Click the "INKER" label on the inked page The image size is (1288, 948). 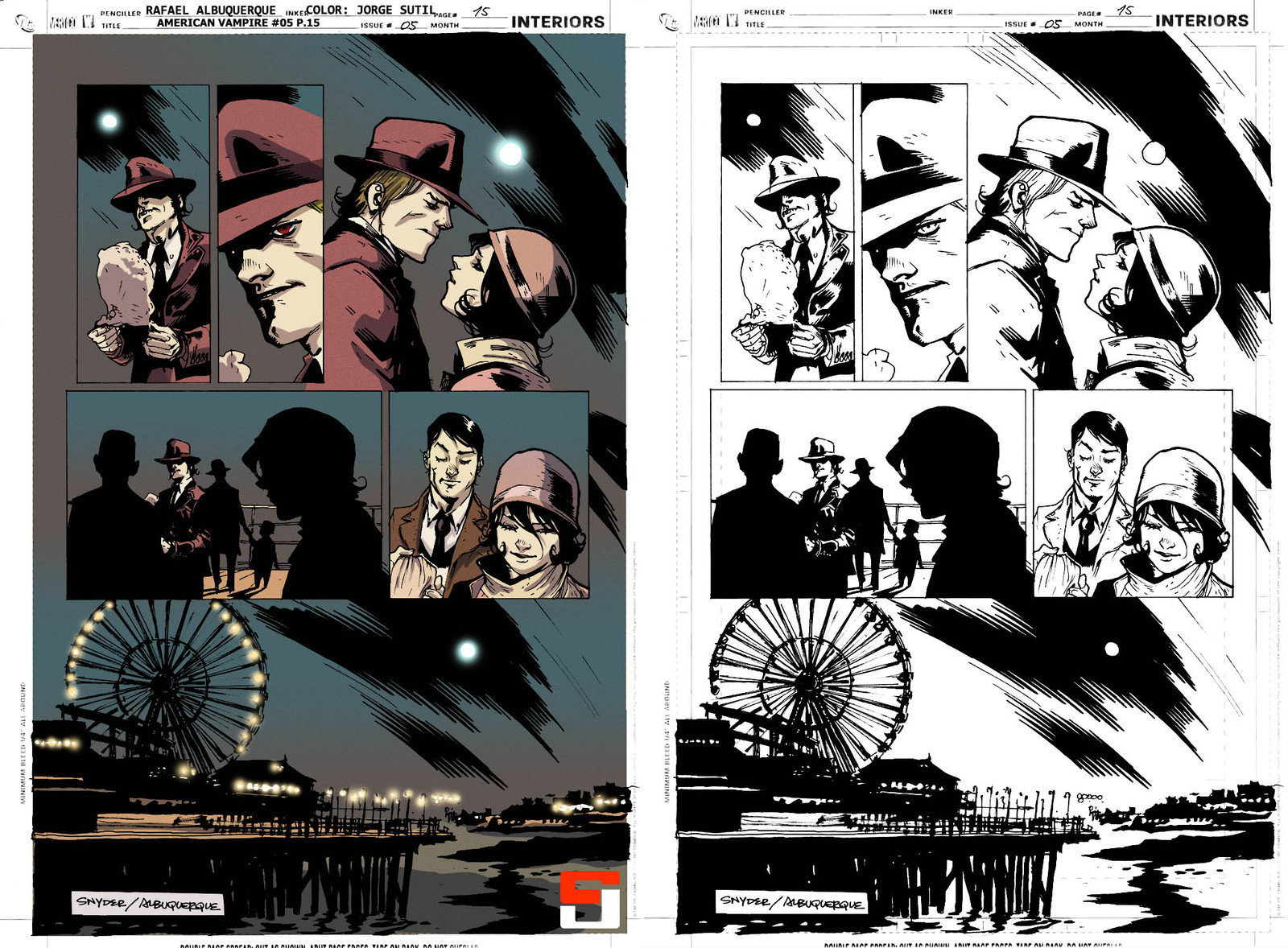point(941,12)
